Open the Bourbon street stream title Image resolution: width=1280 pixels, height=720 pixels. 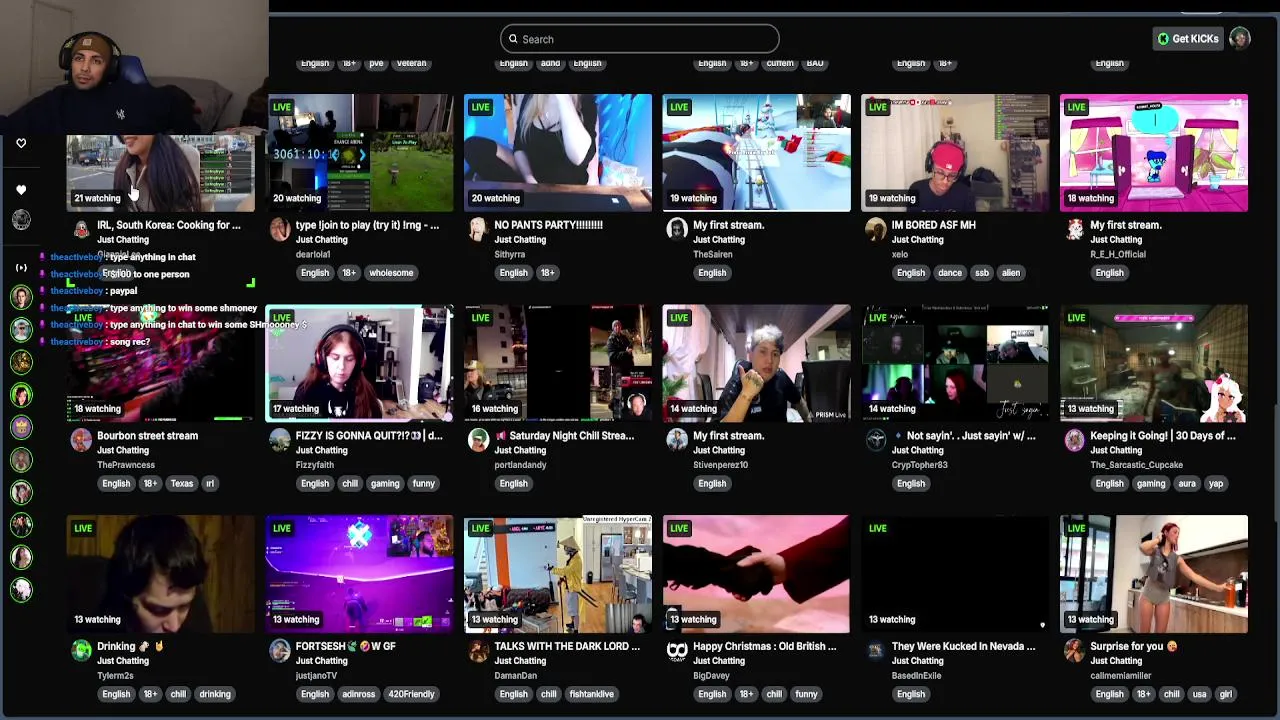147,436
